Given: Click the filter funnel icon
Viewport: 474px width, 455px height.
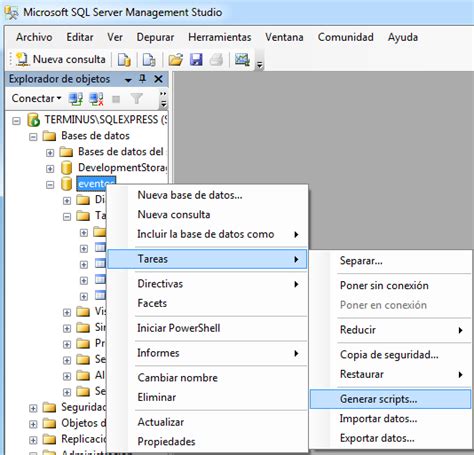Looking at the screenshot, I should pyautogui.click(x=136, y=99).
